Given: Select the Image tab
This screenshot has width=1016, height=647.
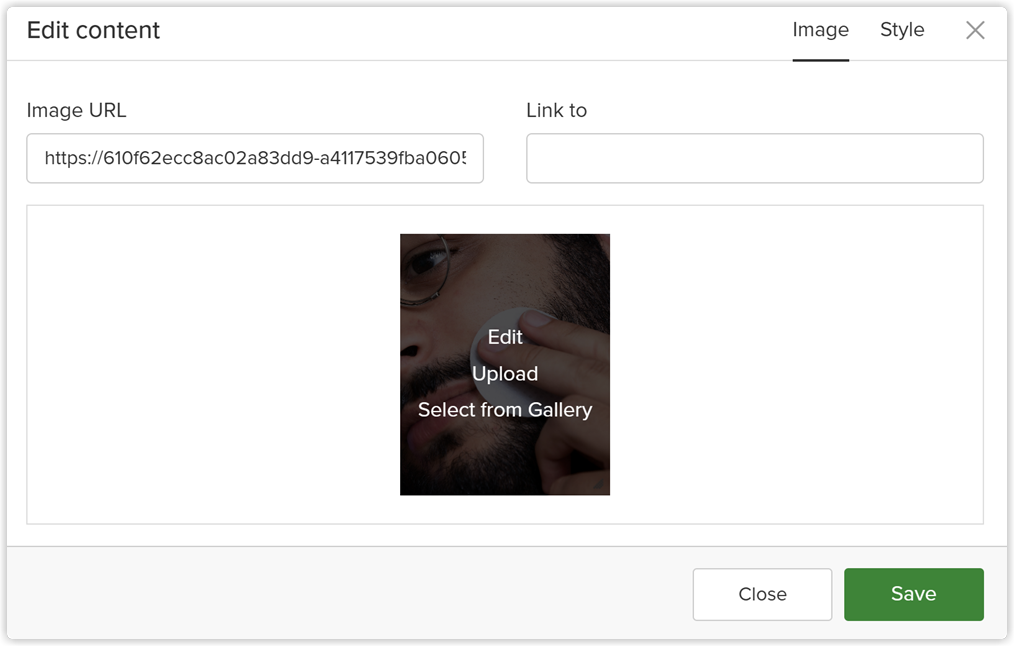Looking at the screenshot, I should [x=820, y=30].
